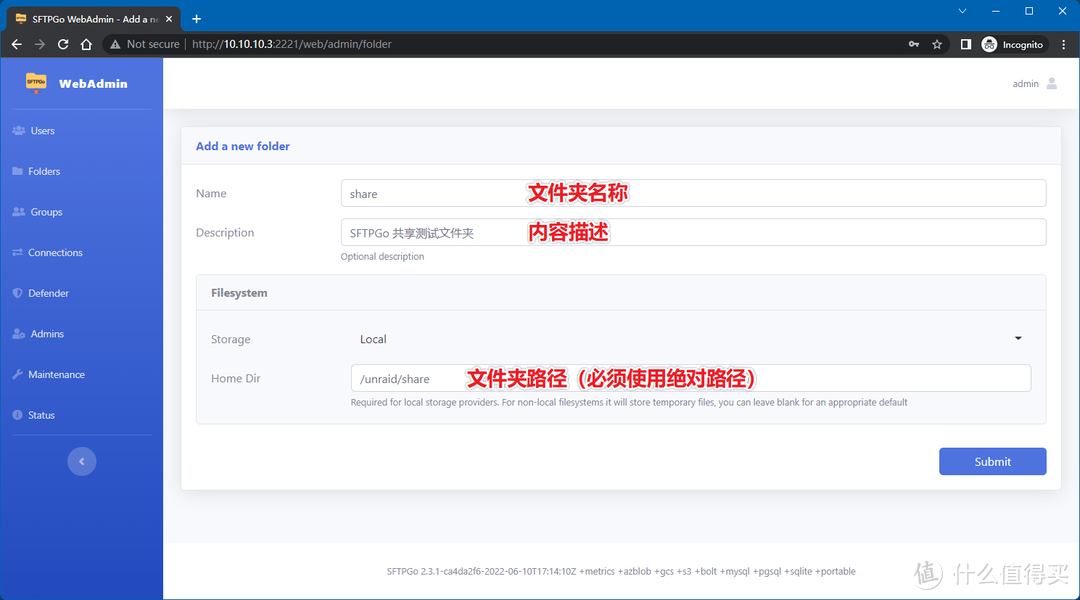Click the key icon in the address bar

913,44
